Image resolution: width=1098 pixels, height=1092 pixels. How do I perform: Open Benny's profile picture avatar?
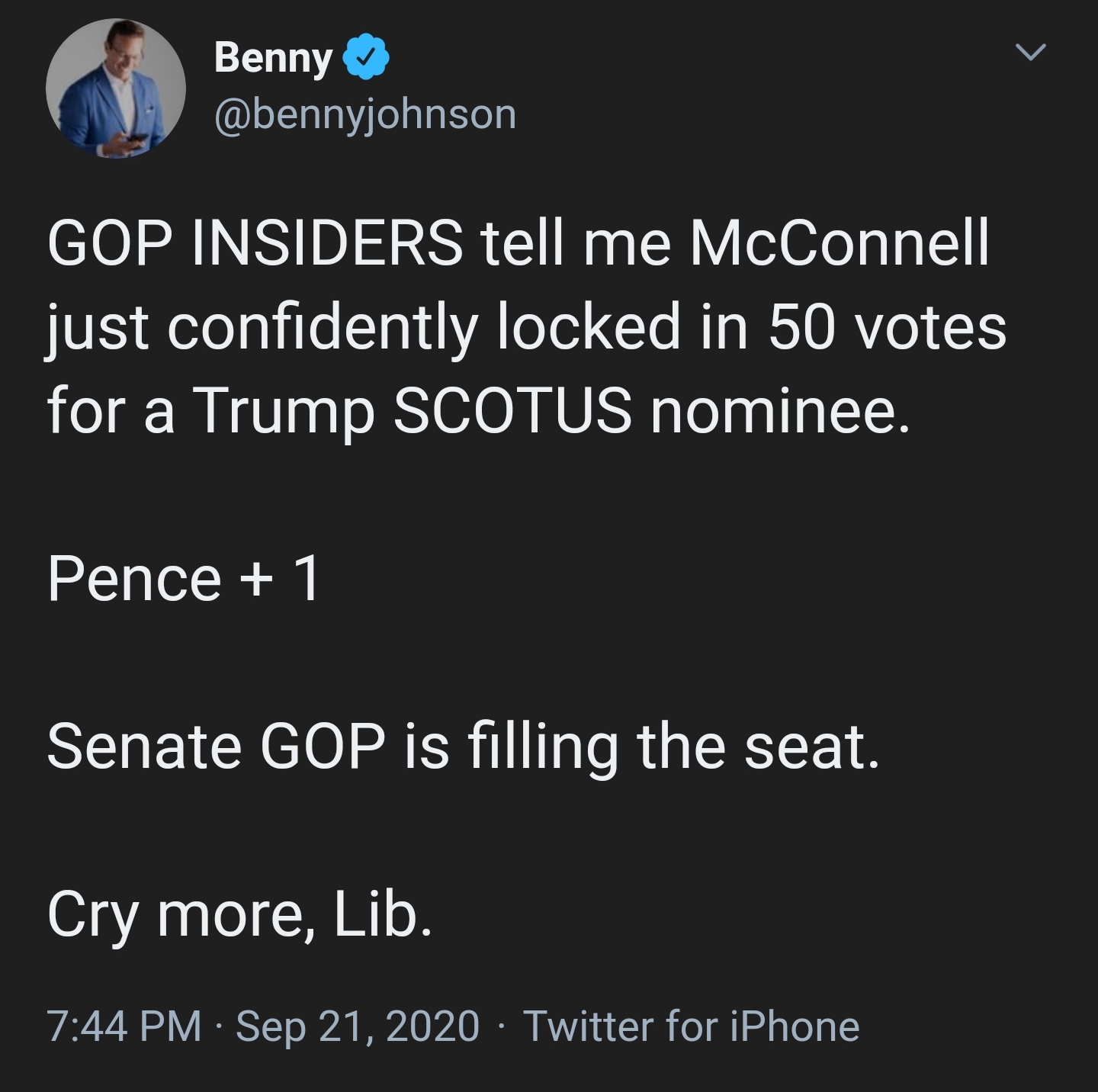[116, 88]
